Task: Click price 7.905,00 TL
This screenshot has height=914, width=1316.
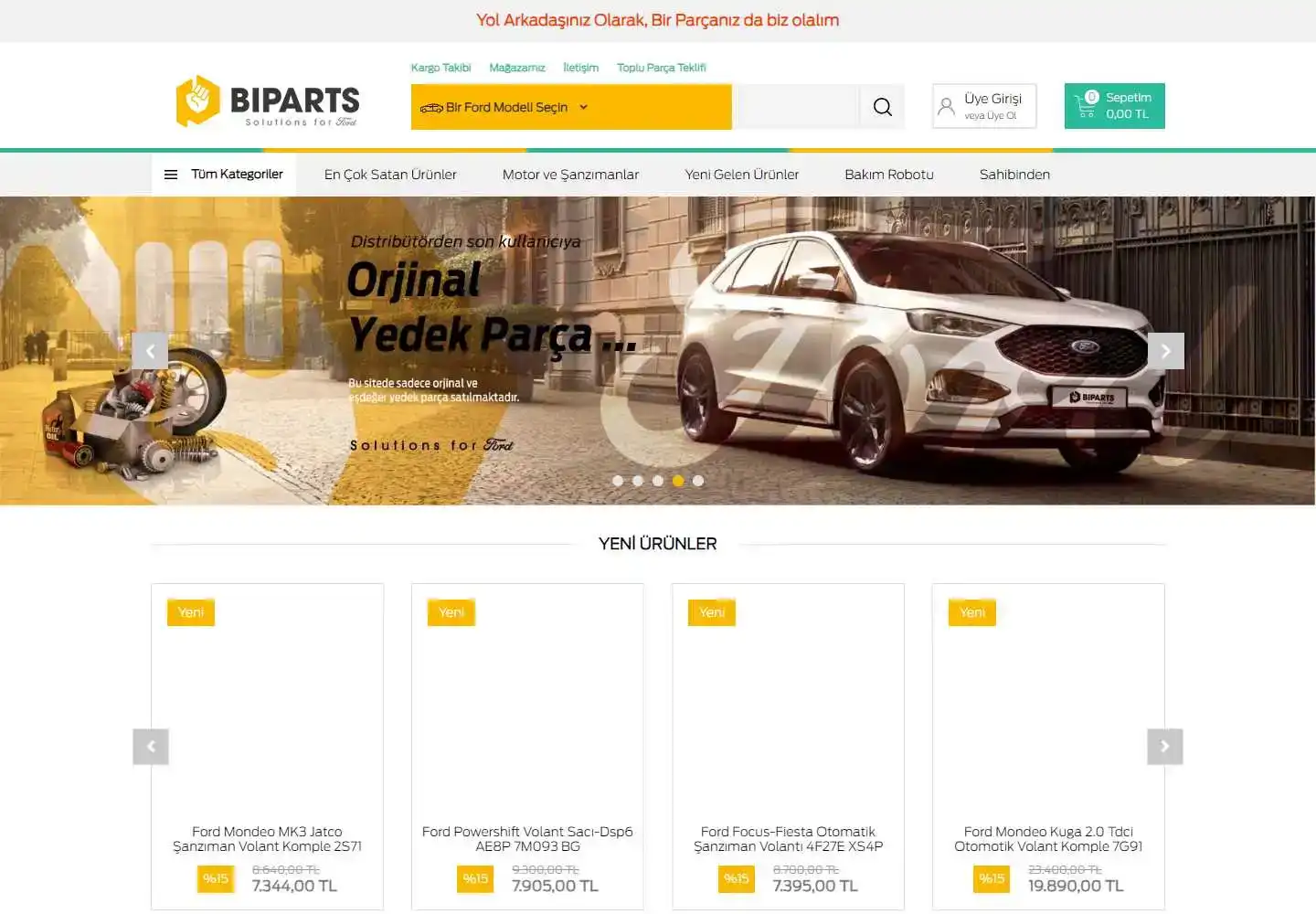Action: click(x=555, y=886)
